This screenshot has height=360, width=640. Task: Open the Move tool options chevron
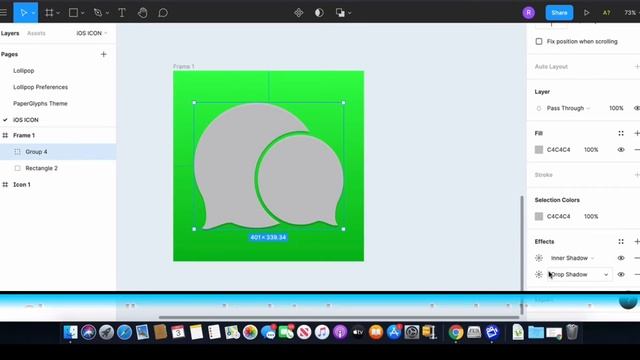33,13
